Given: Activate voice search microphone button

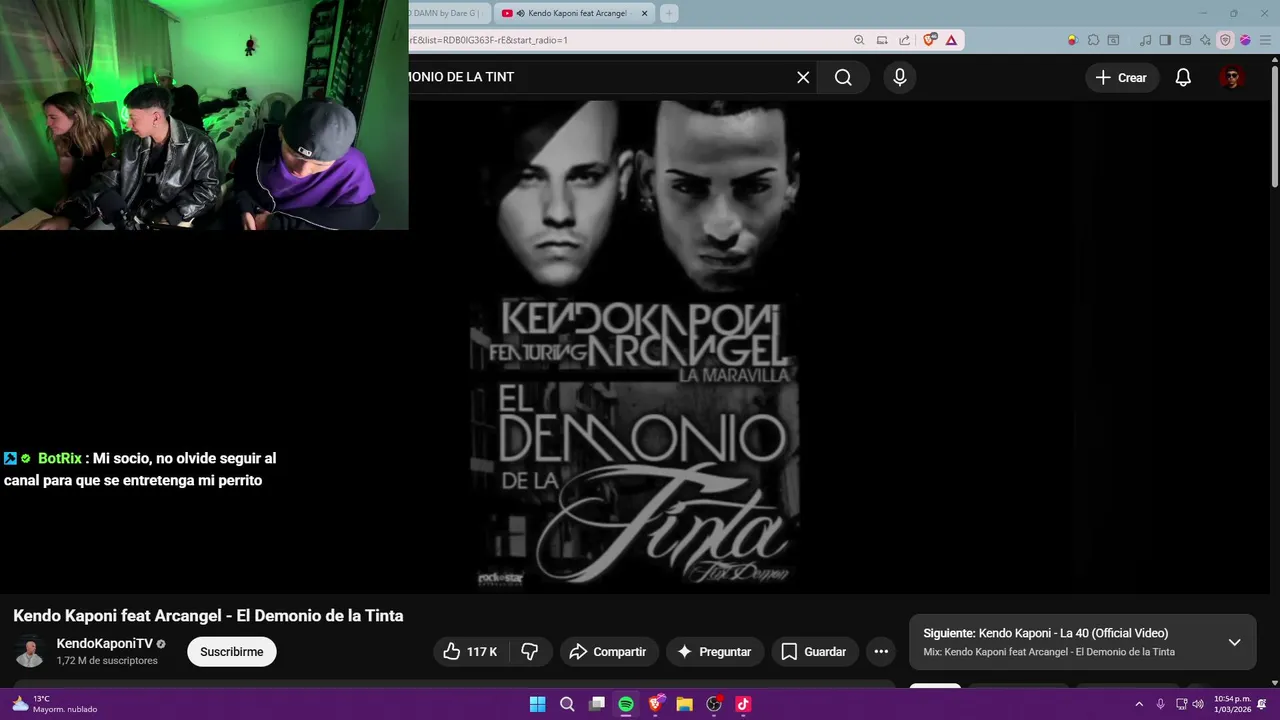Looking at the screenshot, I should tap(900, 77).
